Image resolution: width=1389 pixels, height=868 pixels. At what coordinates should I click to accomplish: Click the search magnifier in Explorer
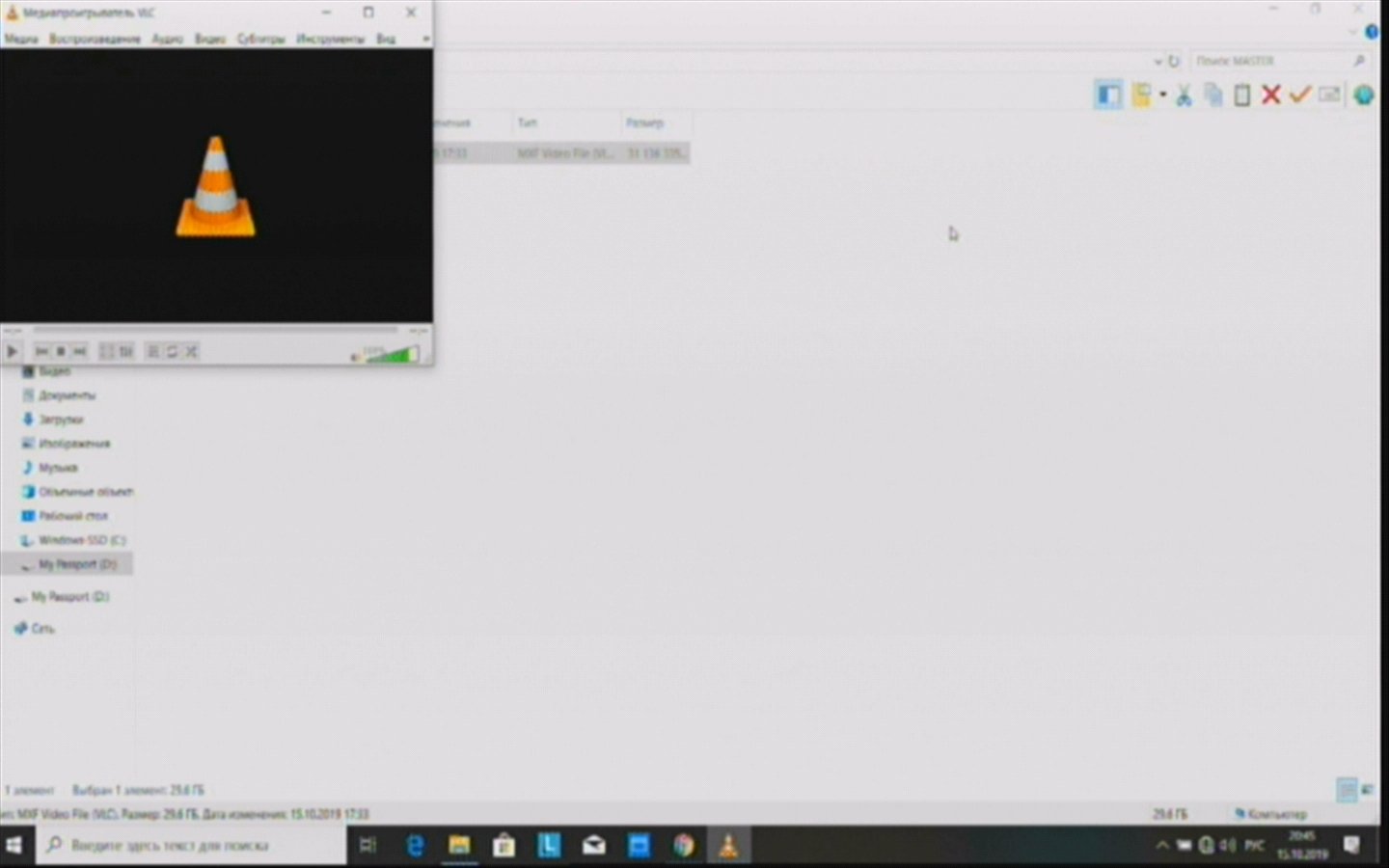coord(1359,61)
